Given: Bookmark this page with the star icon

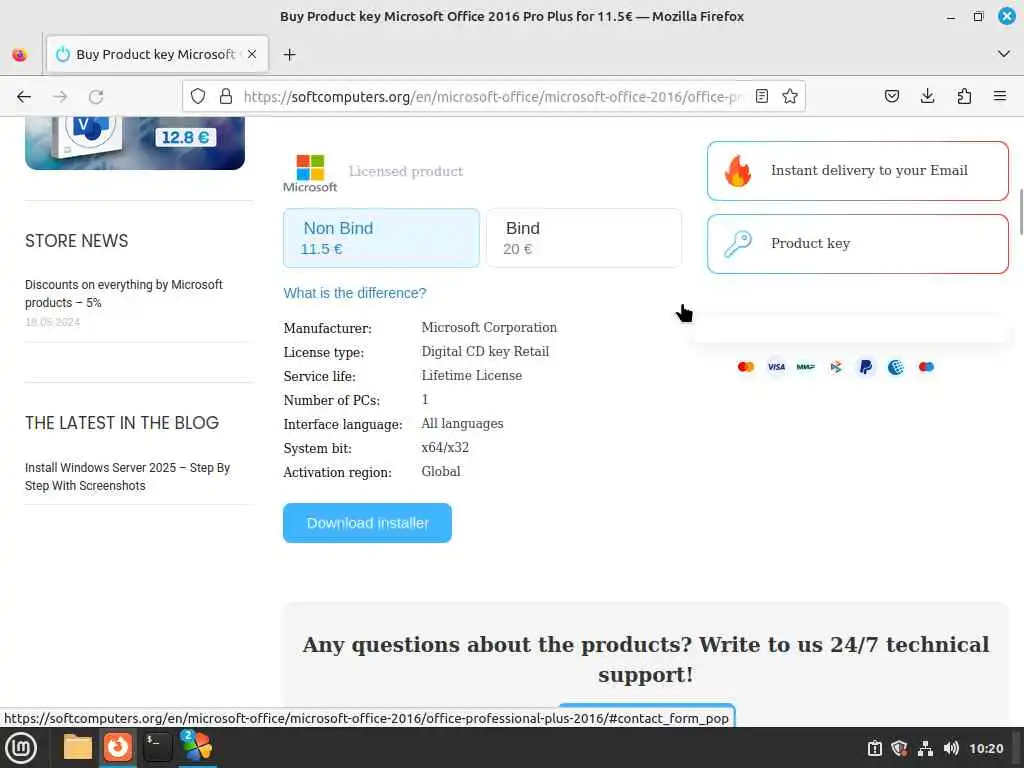Looking at the screenshot, I should tap(790, 97).
